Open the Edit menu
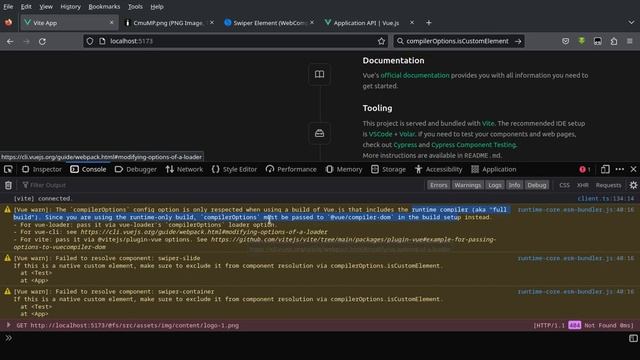640x360 pixels. (26, 7)
